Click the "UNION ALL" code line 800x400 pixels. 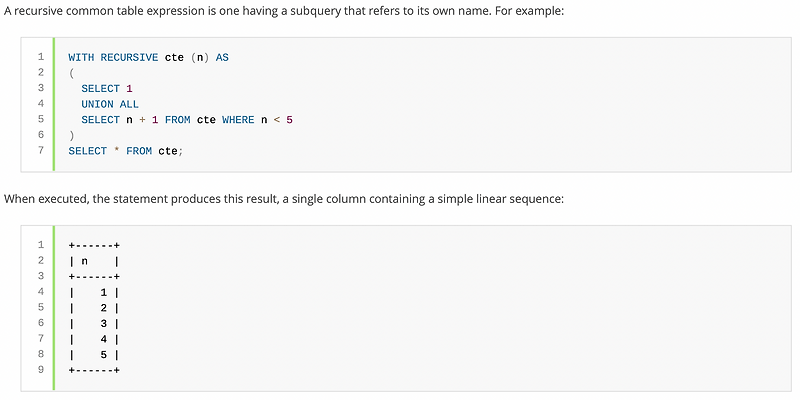(x=110, y=104)
